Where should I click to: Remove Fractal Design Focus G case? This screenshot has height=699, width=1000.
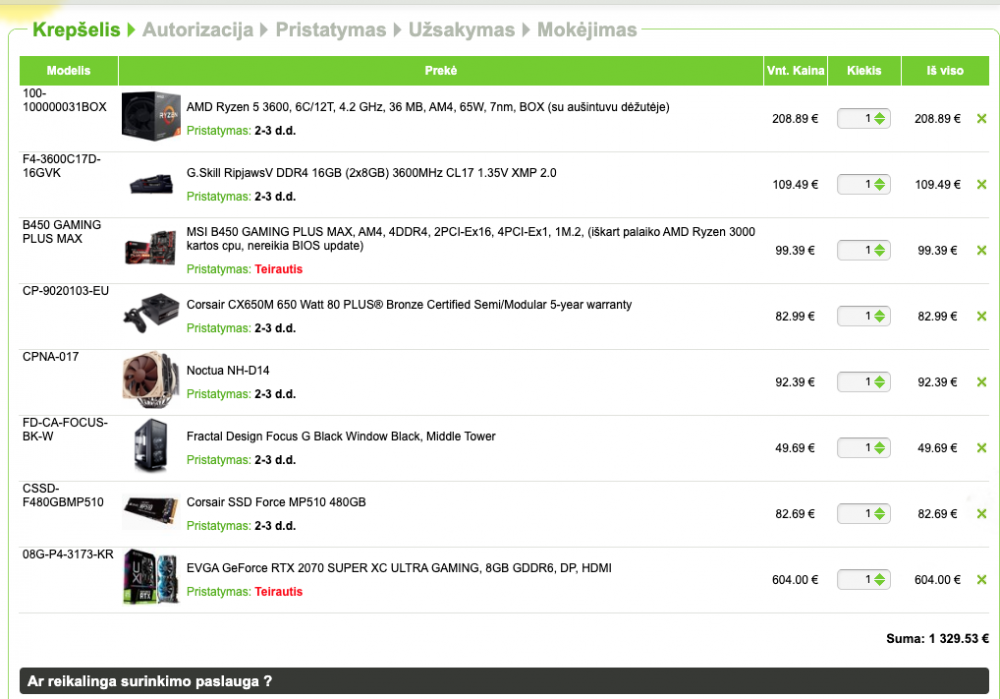click(981, 448)
